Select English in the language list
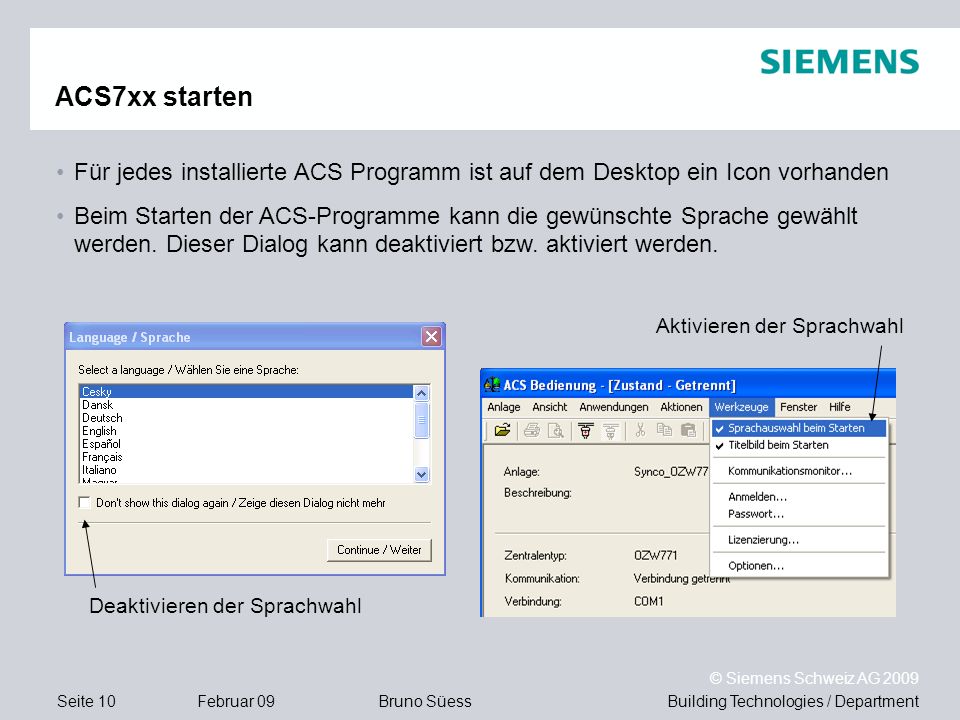This screenshot has height=720, width=960. click(246, 431)
